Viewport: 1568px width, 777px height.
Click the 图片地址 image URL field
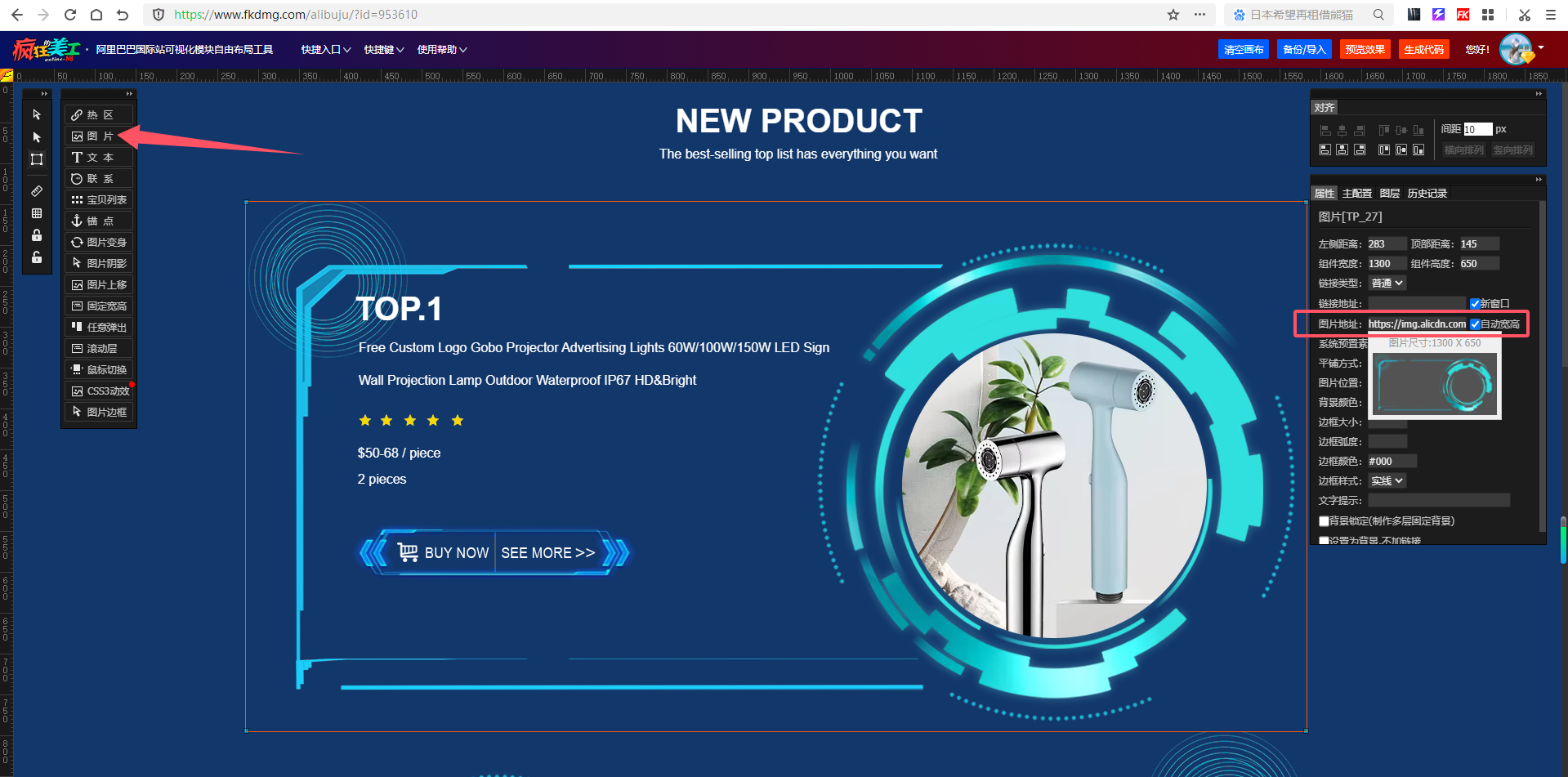tap(1417, 324)
